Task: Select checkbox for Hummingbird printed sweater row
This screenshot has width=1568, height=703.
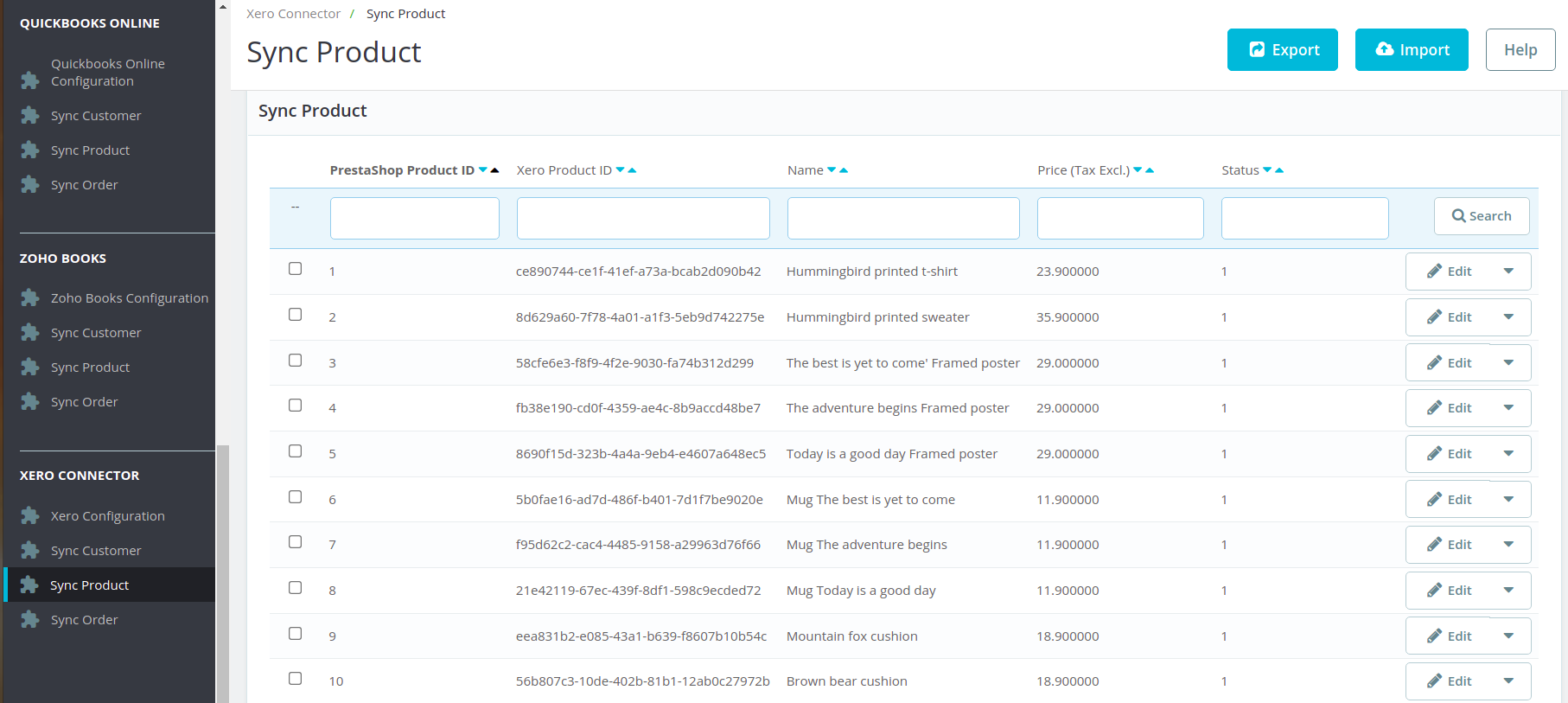Action: coord(296,315)
